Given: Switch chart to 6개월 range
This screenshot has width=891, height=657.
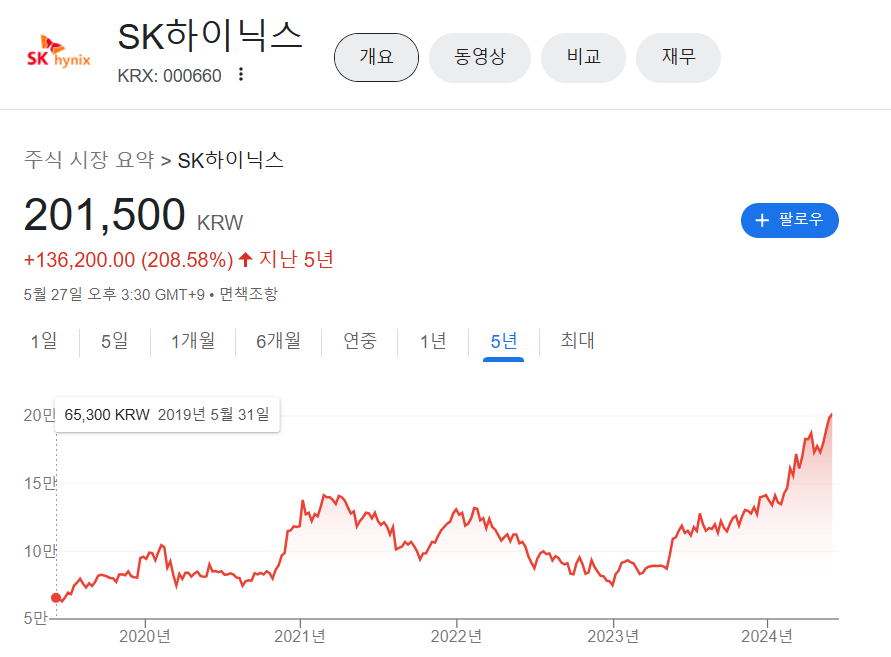Looking at the screenshot, I should point(278,342).
